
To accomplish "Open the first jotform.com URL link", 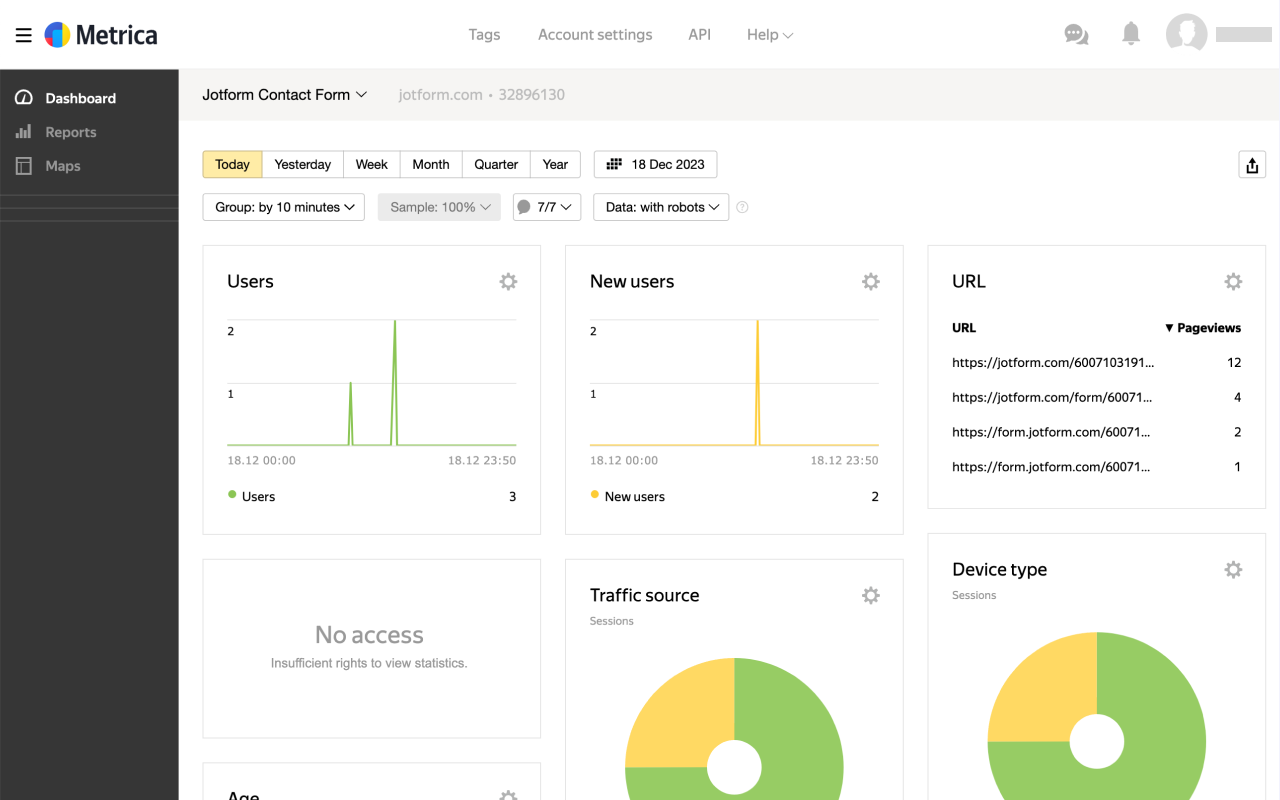I will (x=1053, y=362).
